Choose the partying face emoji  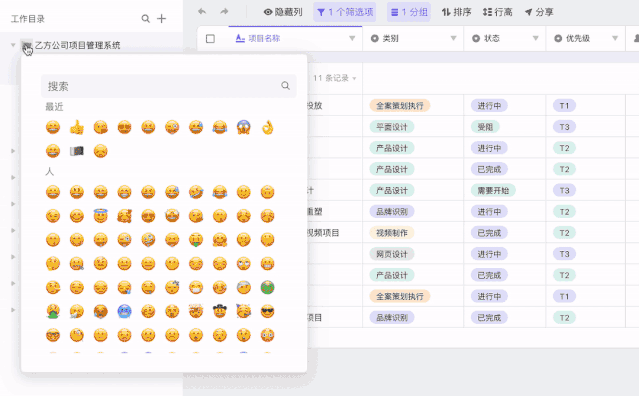pyautogui.click(x=244, y=311)
